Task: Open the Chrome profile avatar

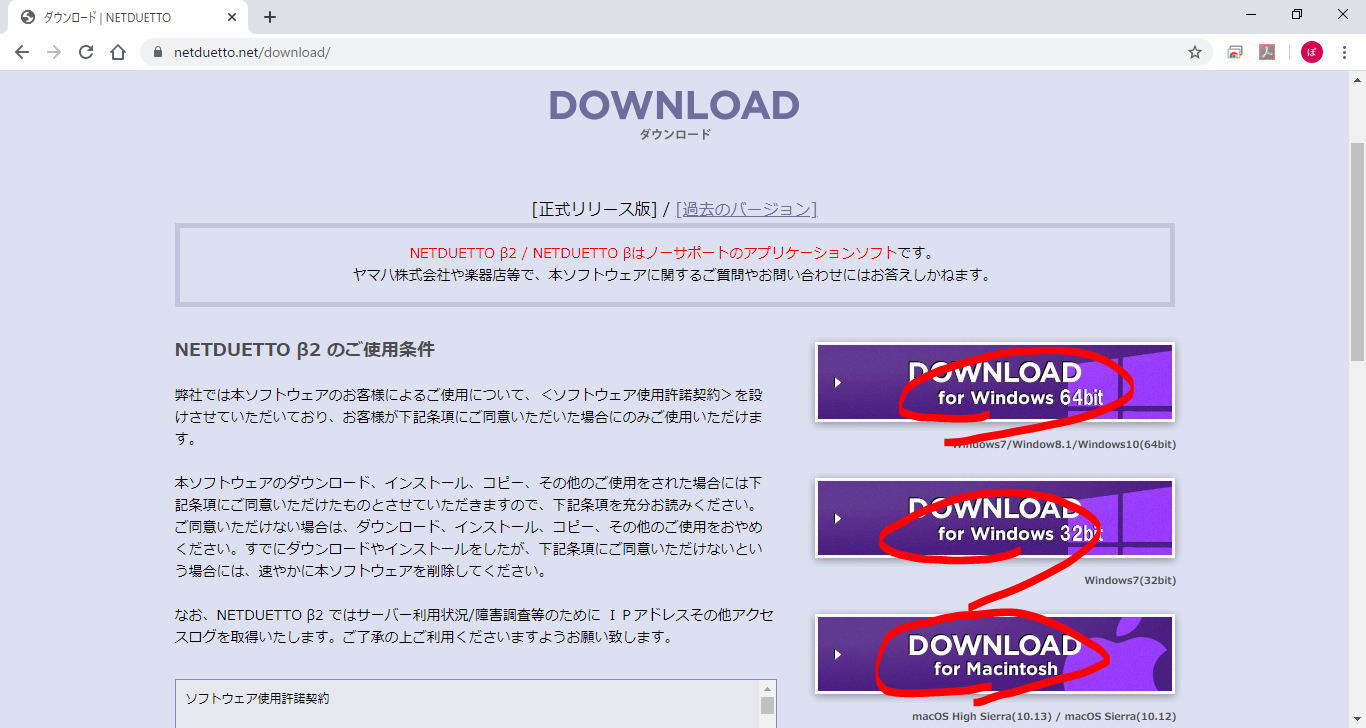Action: (x=1312, y=52)
